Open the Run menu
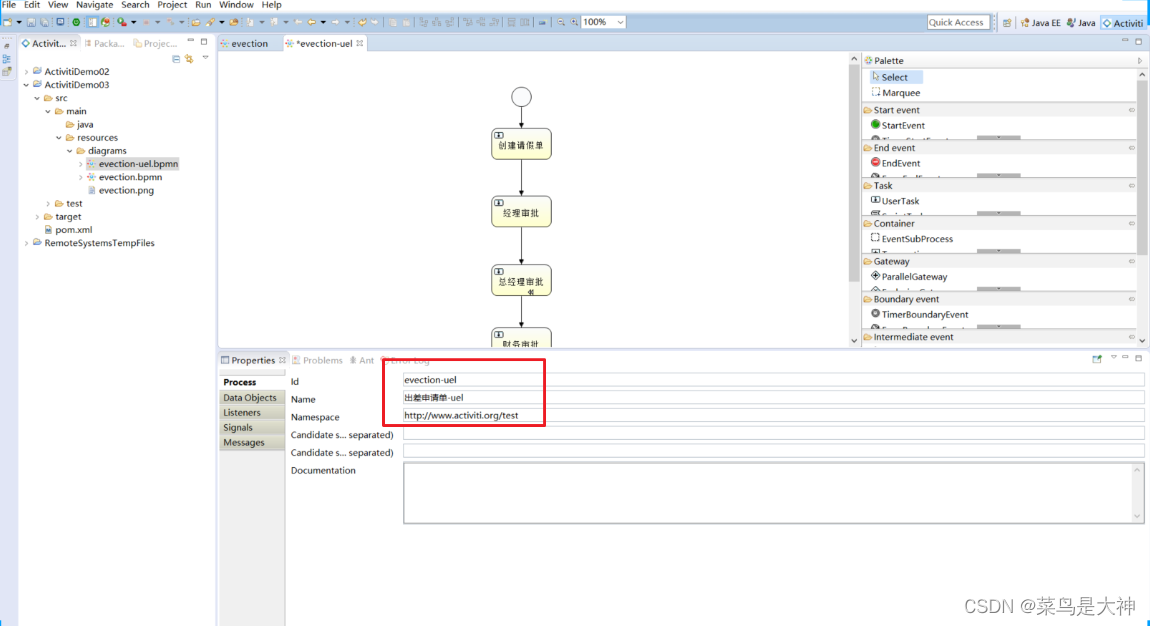The height and width of the screenshot is (626, 1150). [x=203, y=5]
